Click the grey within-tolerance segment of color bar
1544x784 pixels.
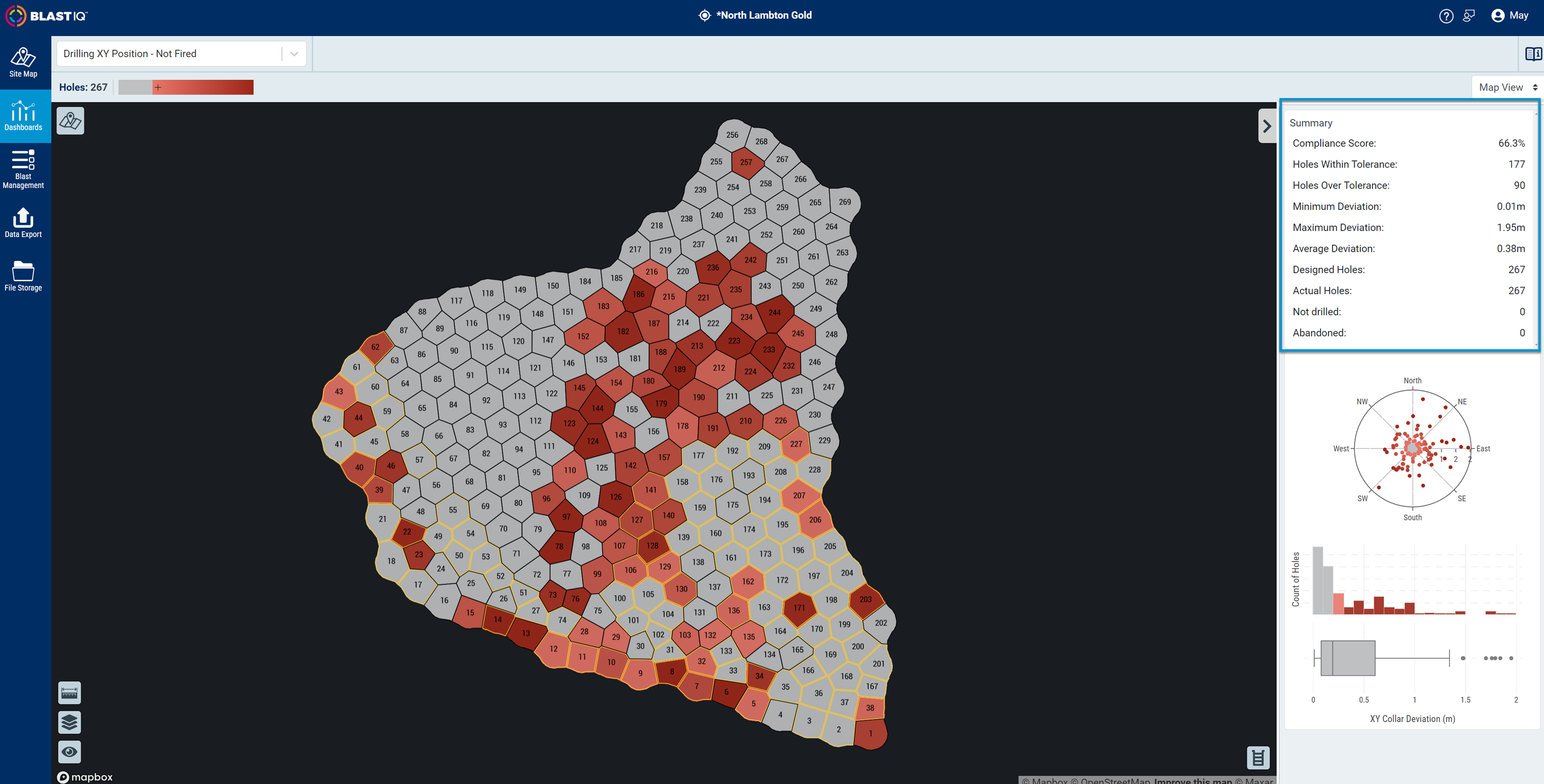[x=135, y=87]
